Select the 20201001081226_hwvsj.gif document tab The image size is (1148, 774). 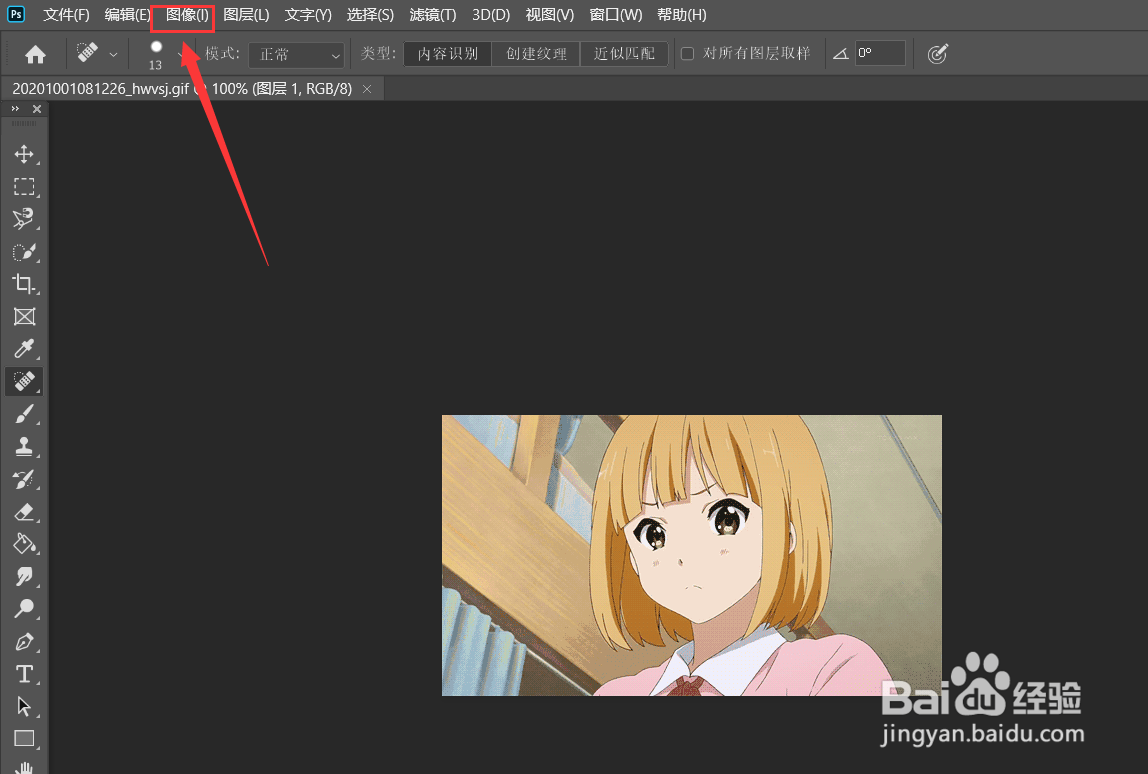182,89
